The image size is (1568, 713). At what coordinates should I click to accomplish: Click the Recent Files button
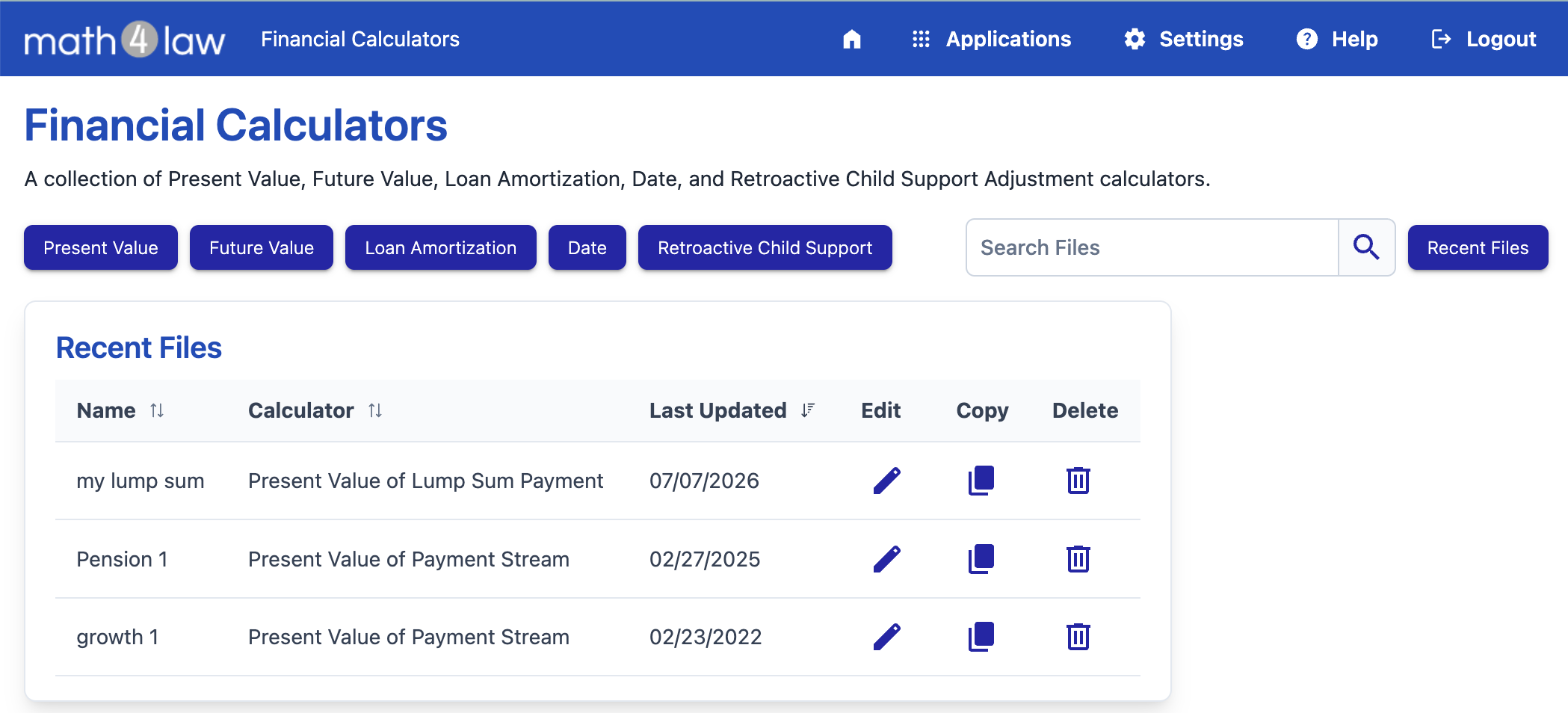coord(1478,247)
